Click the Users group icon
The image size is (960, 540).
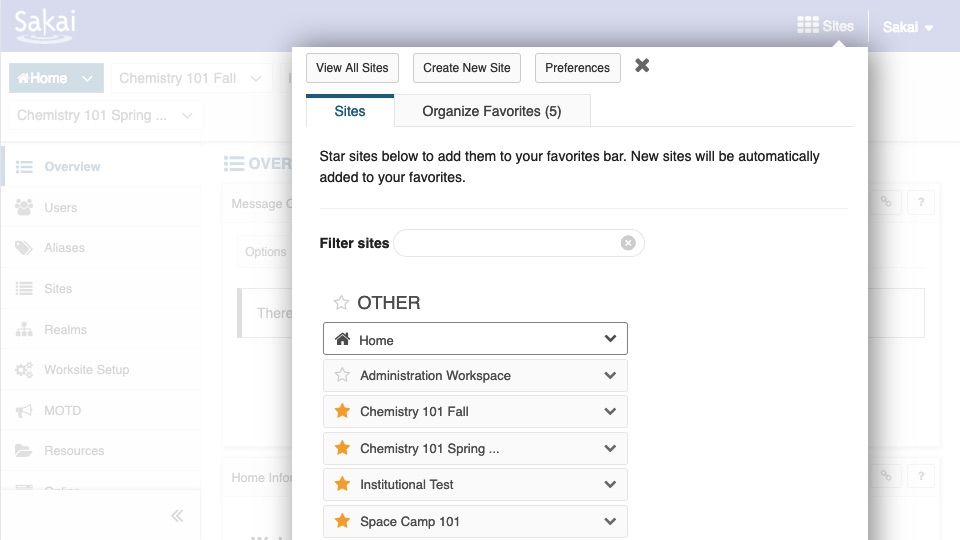(24, 207)
